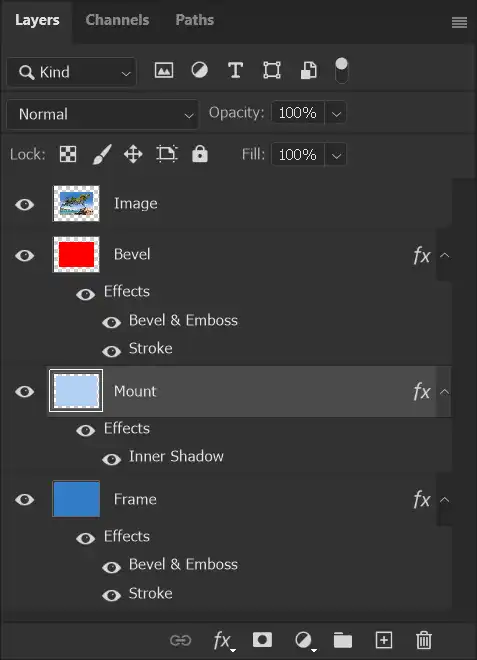Open the Normal blend mode dropdown
Viewport: 477px width, 660px height.
pyautogui.click(x=102, y=114)
